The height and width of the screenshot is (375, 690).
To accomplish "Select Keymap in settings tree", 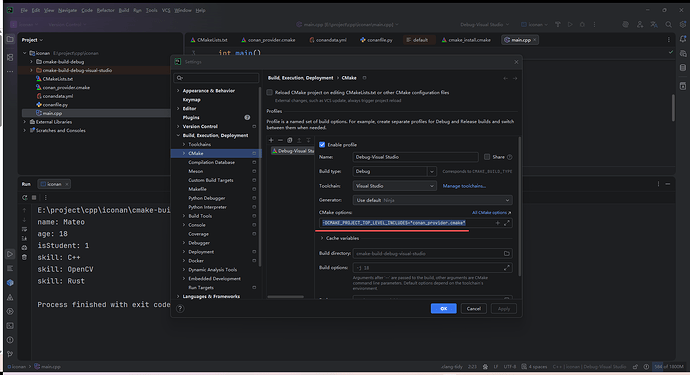I will [192, 100].
